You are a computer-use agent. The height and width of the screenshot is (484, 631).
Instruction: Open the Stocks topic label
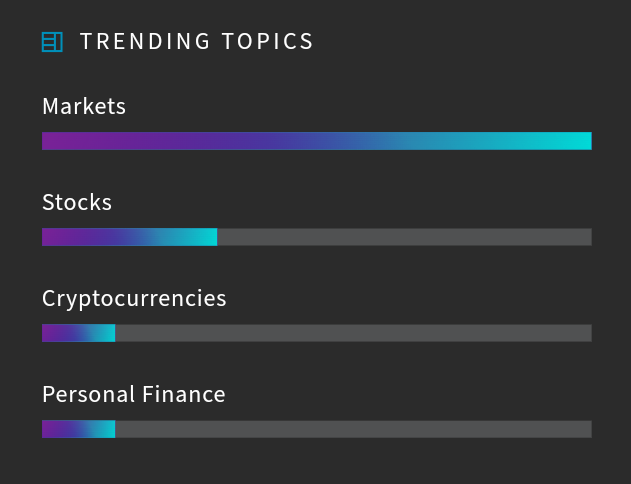pos(77,202)
